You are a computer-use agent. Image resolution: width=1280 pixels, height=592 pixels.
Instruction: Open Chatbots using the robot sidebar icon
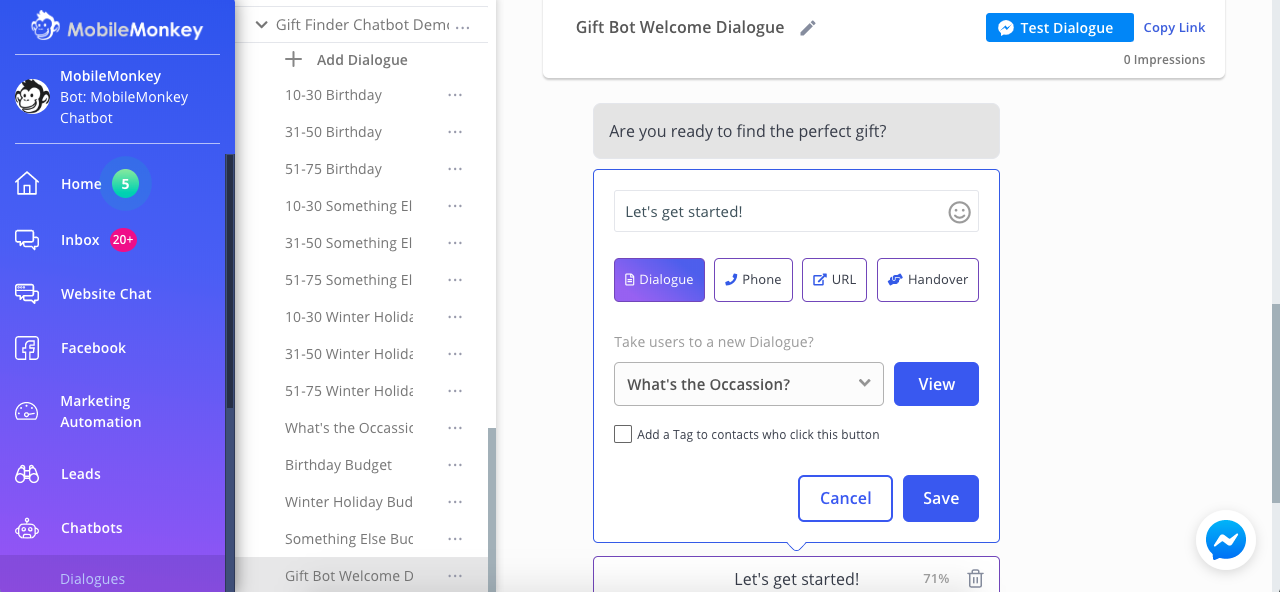27,527
